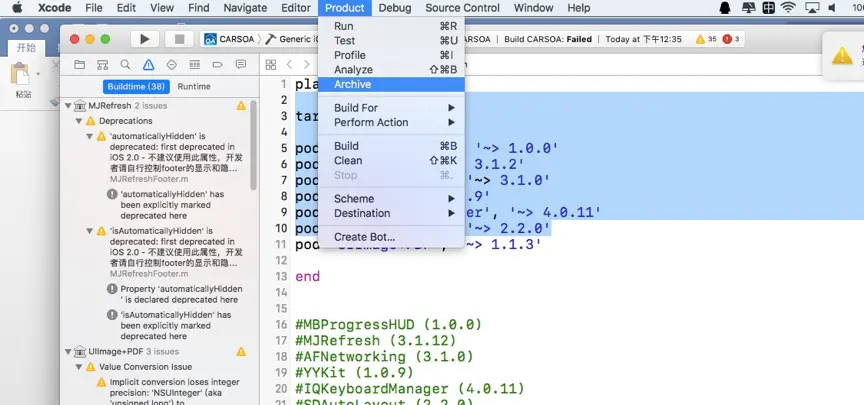The height and width of the screenshot is (405, 864).
Task: Select Generic iOS Device destination hammer icon
Action: 271,39
